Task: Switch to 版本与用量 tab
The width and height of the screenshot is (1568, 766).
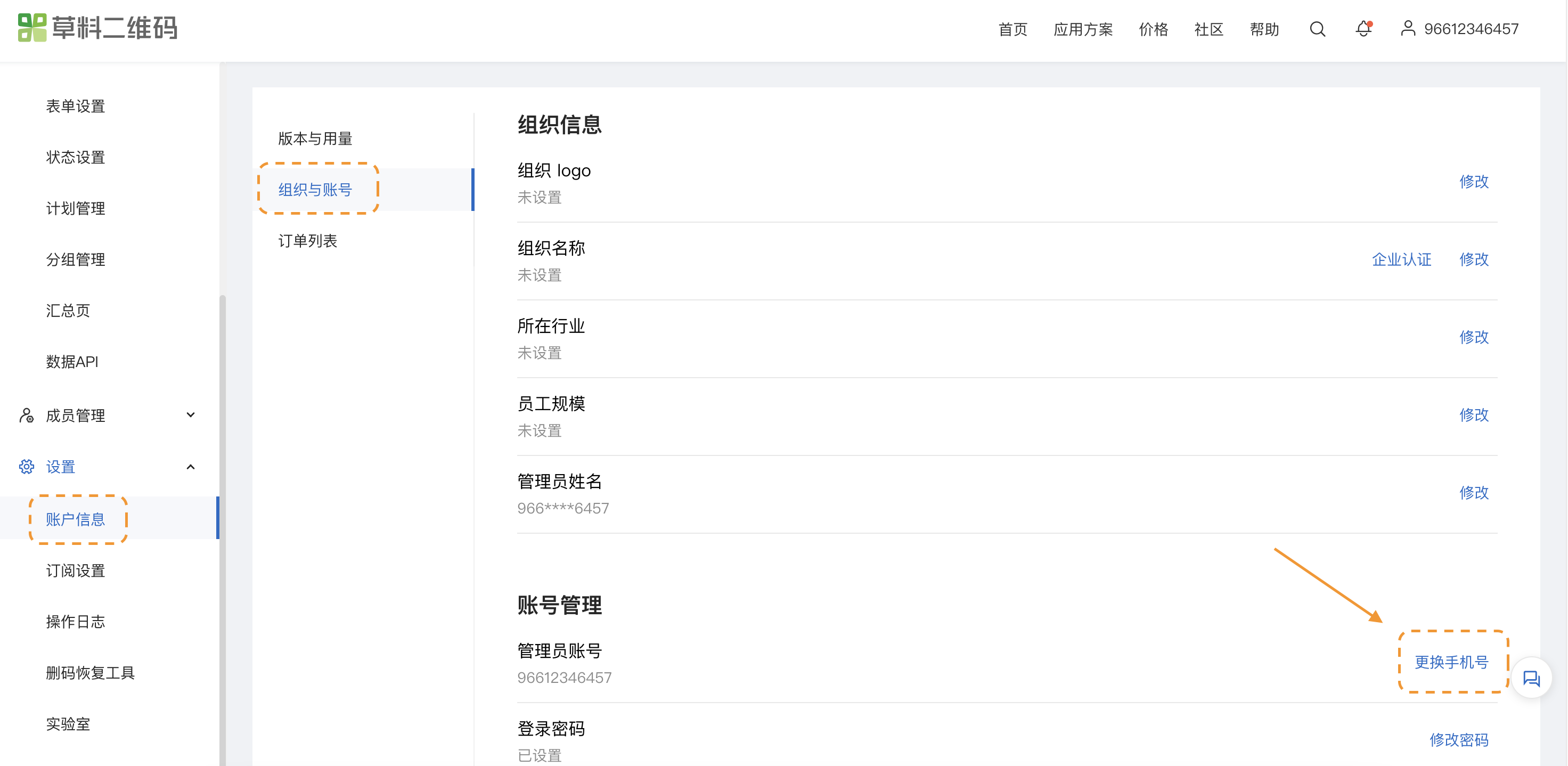Action: 315,139
